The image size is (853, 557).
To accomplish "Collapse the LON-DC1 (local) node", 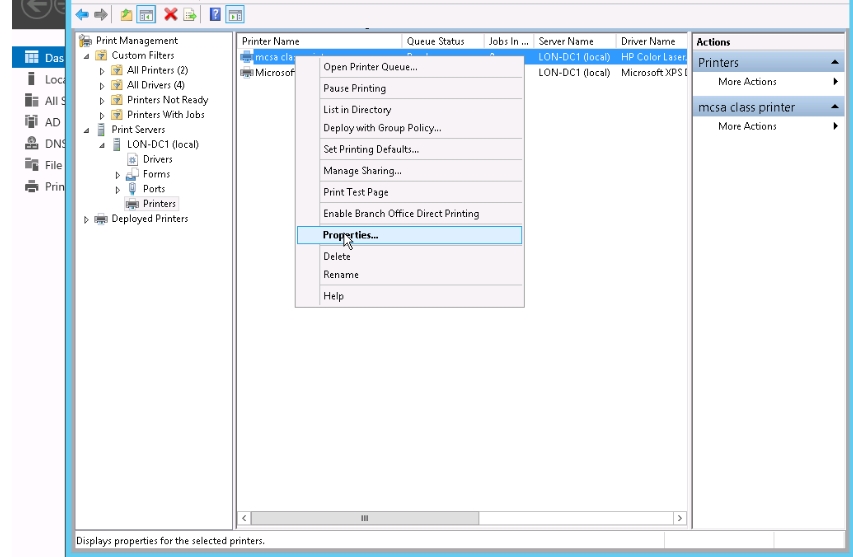I will click(102, 145).
